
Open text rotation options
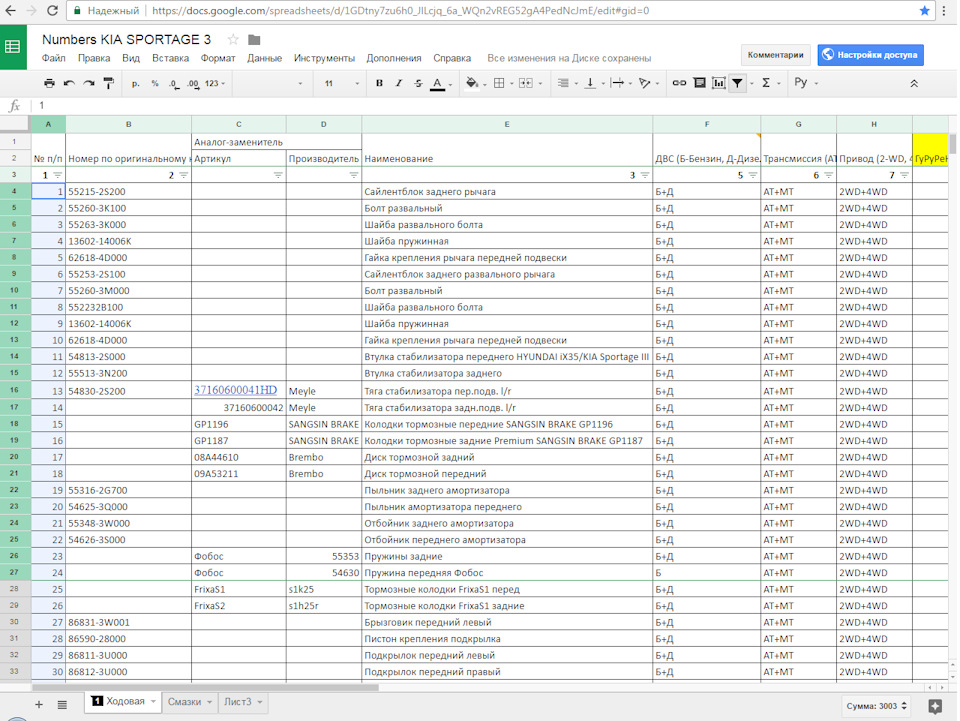click(x=645, y=83)
